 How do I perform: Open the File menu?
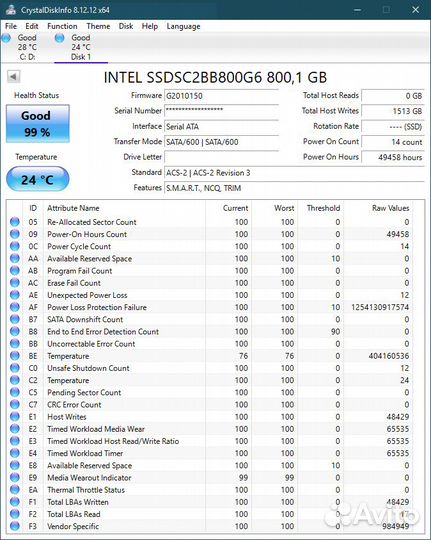coord(11,26)
